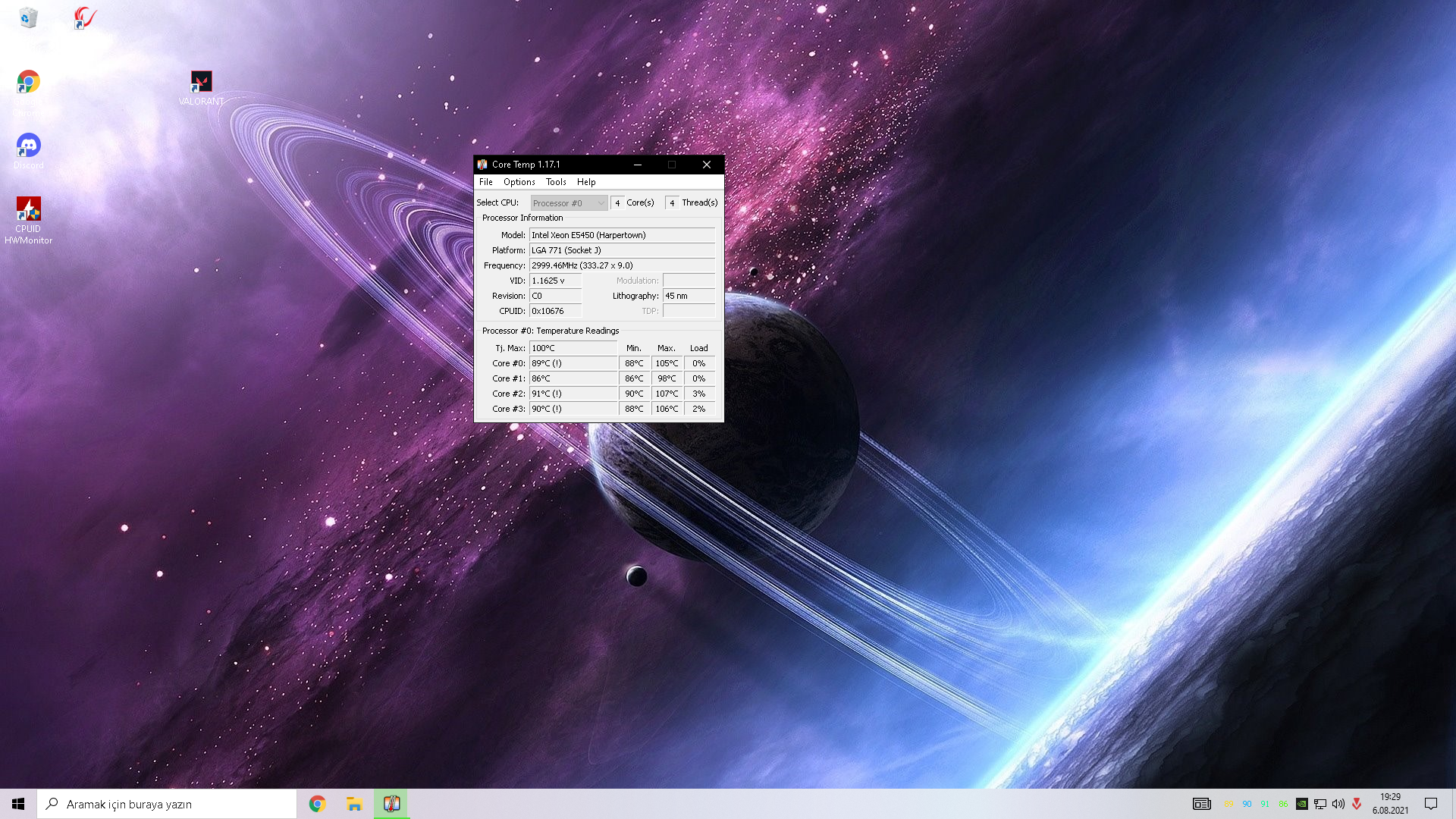Open the Options menu in Core Temp
Viewport: 1456px width, 819px height.
[519, 182]
